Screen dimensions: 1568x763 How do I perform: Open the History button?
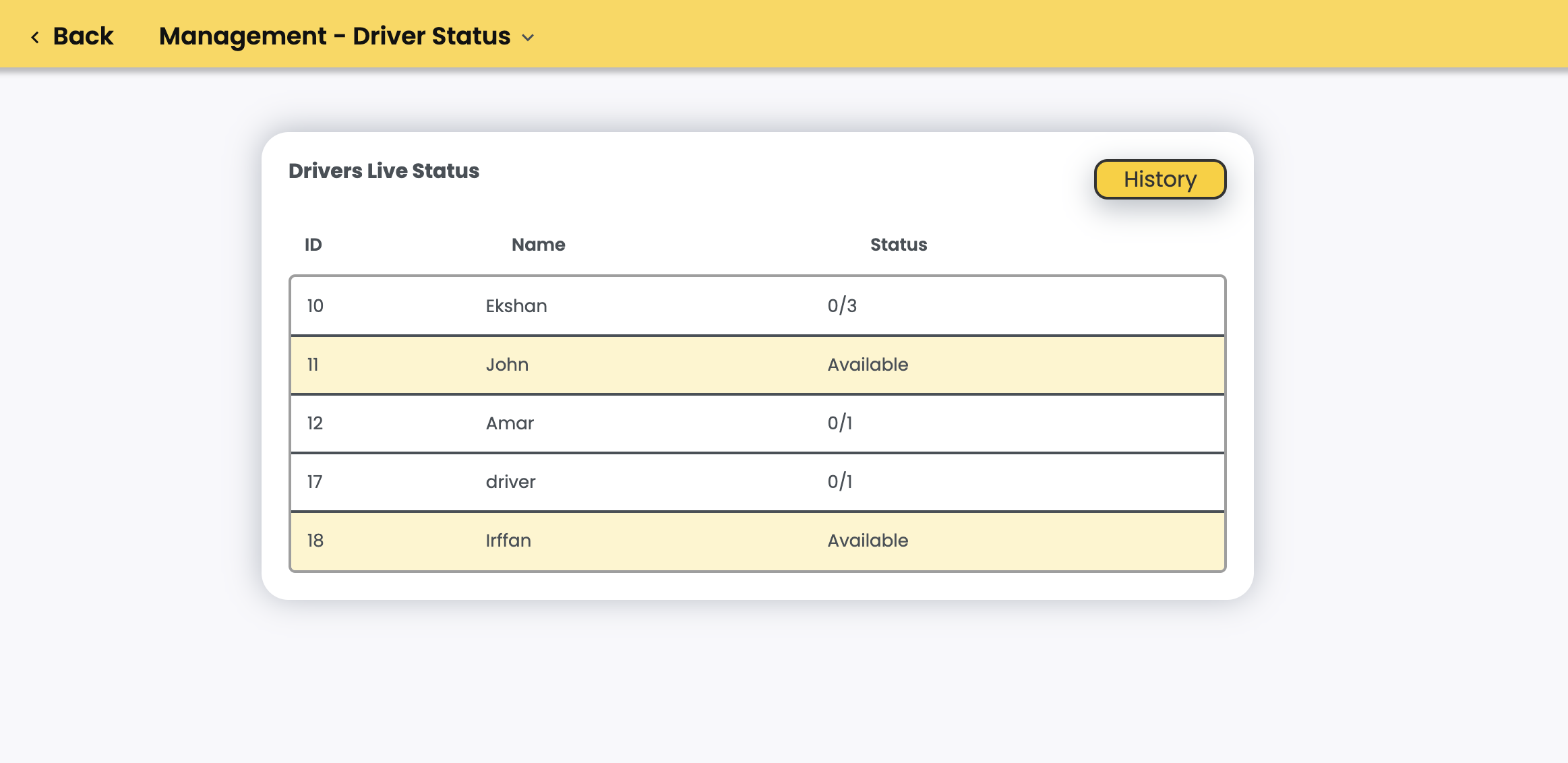(1159, 179)
